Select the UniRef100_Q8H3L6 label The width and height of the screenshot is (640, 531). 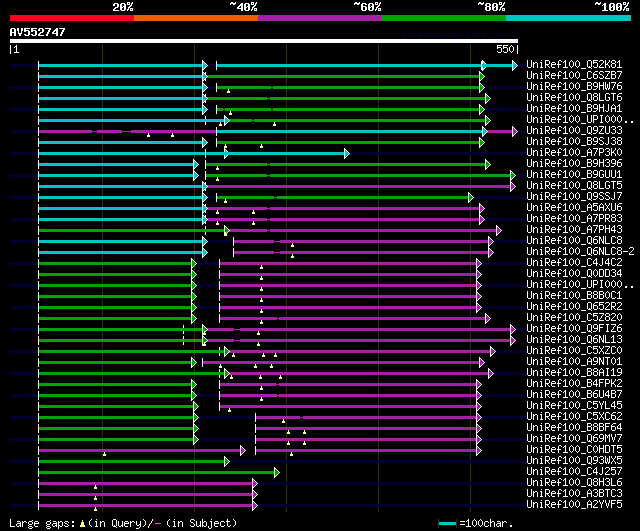tap(574, 483)
